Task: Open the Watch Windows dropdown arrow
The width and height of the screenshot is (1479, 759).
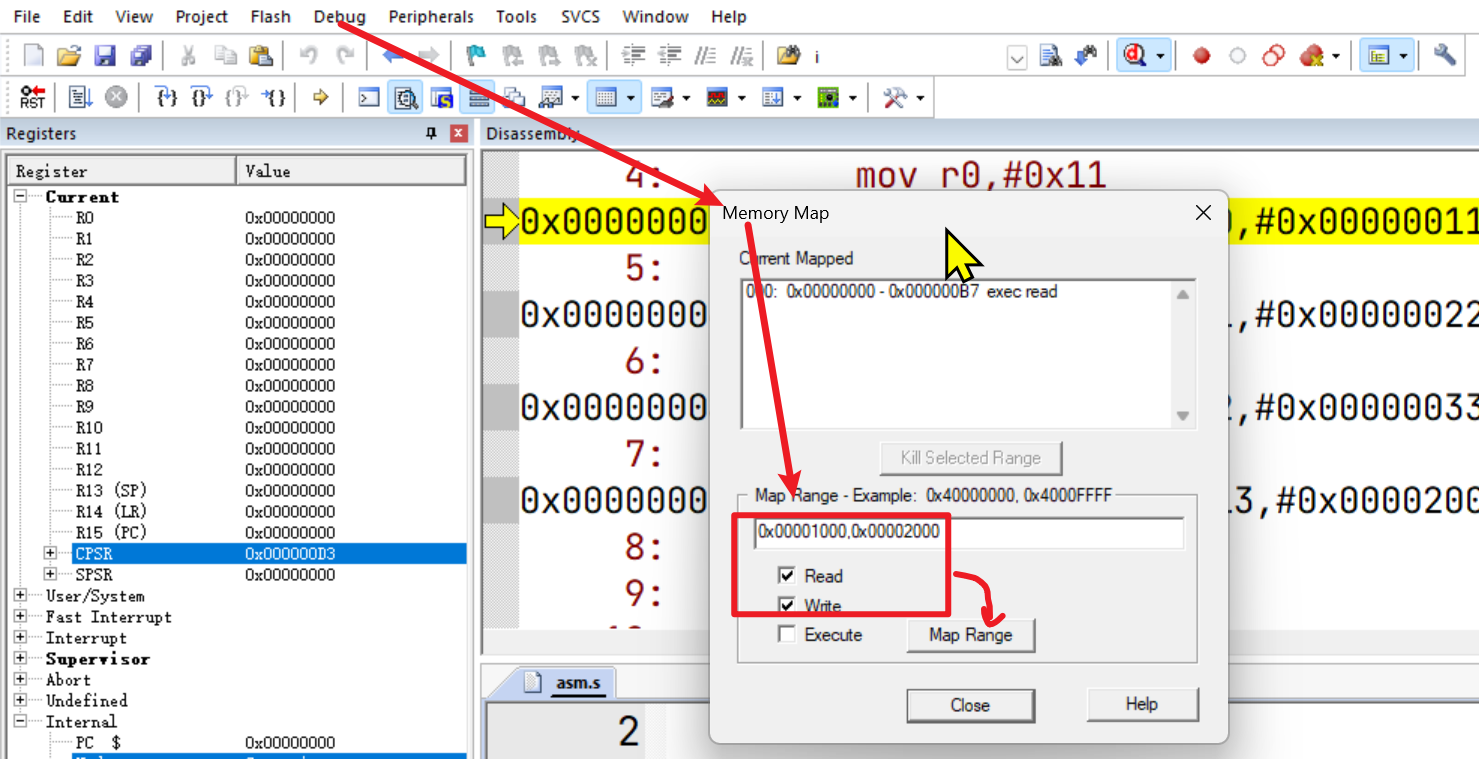Action: (575, 98)
